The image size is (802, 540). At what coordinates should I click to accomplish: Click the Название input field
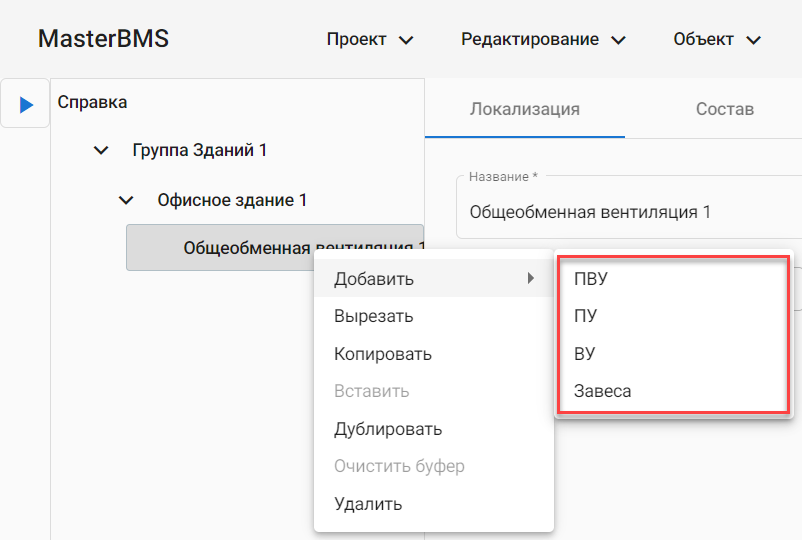click(620, 212)
